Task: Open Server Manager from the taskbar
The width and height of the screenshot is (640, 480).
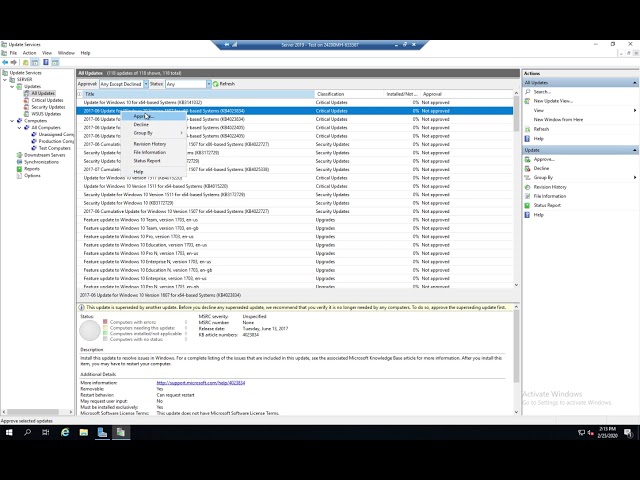Action: [102, 432]
